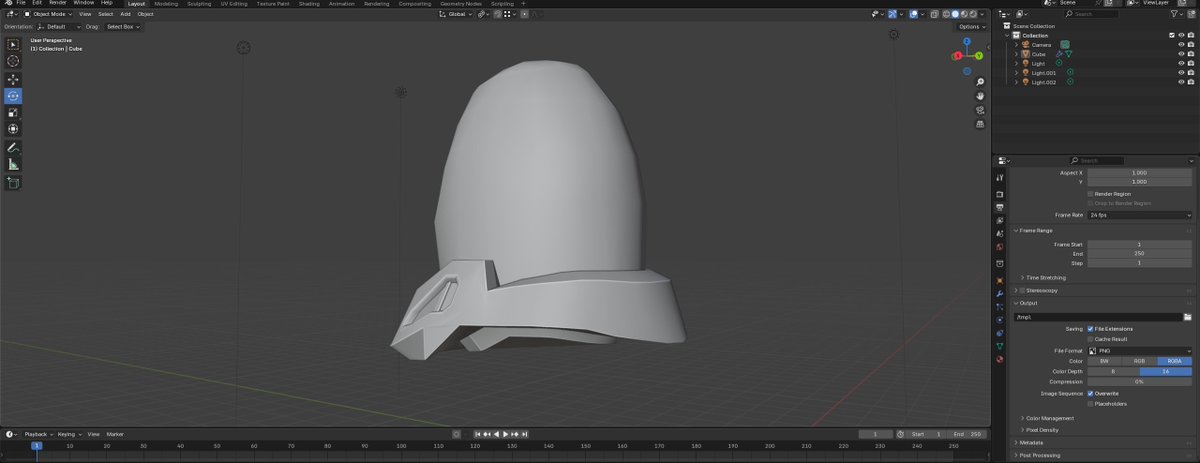Viewport: 1200px width, 463px height.
Task: Select the Annotate tool
Action: (x=13, y=147)
